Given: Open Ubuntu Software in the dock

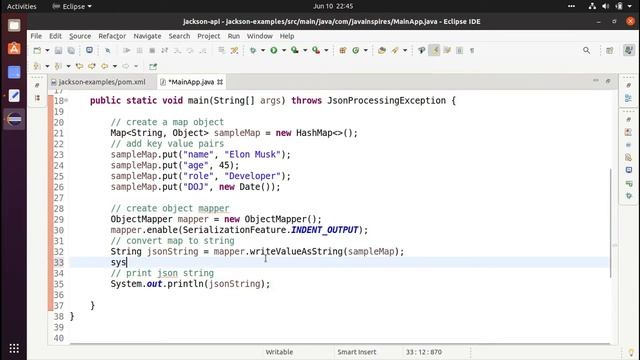Looking at the screenshot, I should click(14, 49).
